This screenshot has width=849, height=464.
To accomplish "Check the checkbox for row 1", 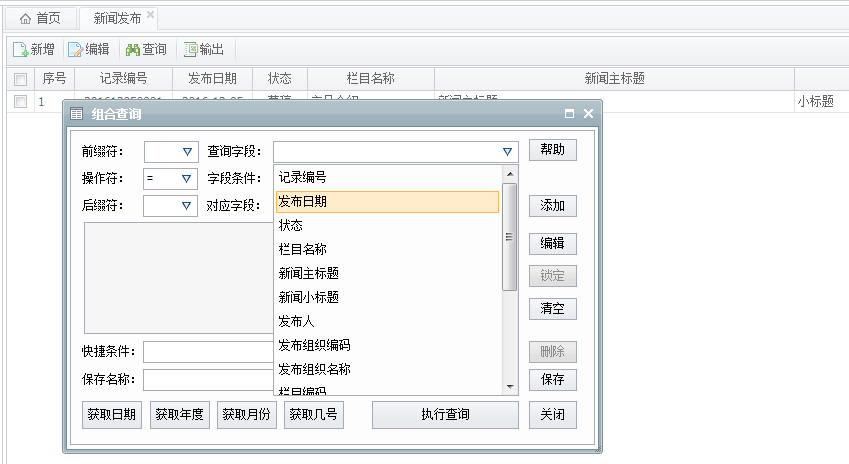I will (20, 101).
